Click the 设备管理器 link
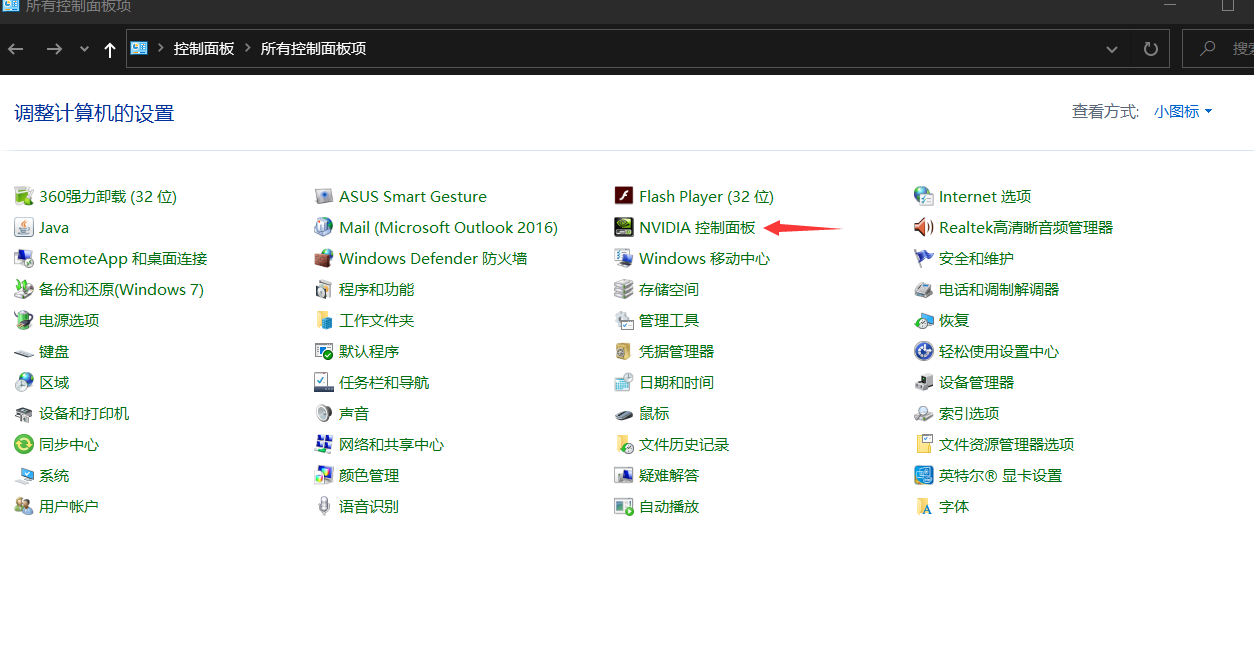The height and width of the screenshot is (648, 1254). pos(976,382)
